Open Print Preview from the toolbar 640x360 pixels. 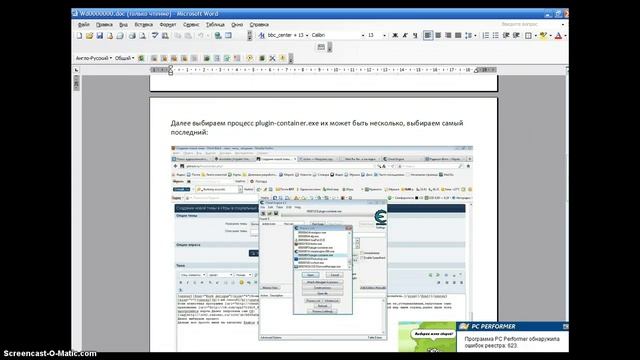(142, 36)
